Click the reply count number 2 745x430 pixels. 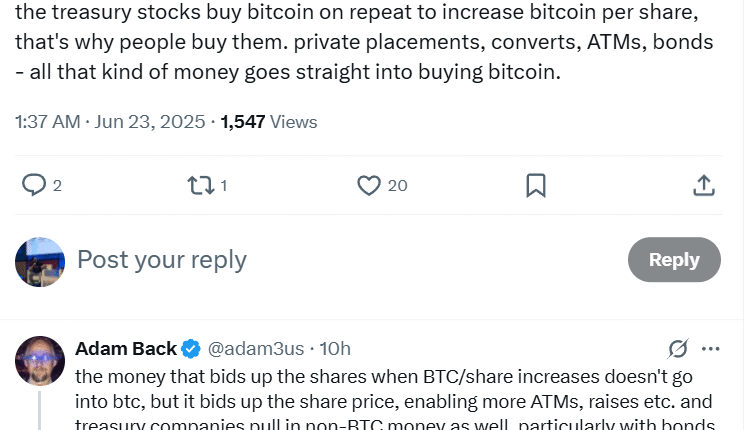click(x=57, y=186)
